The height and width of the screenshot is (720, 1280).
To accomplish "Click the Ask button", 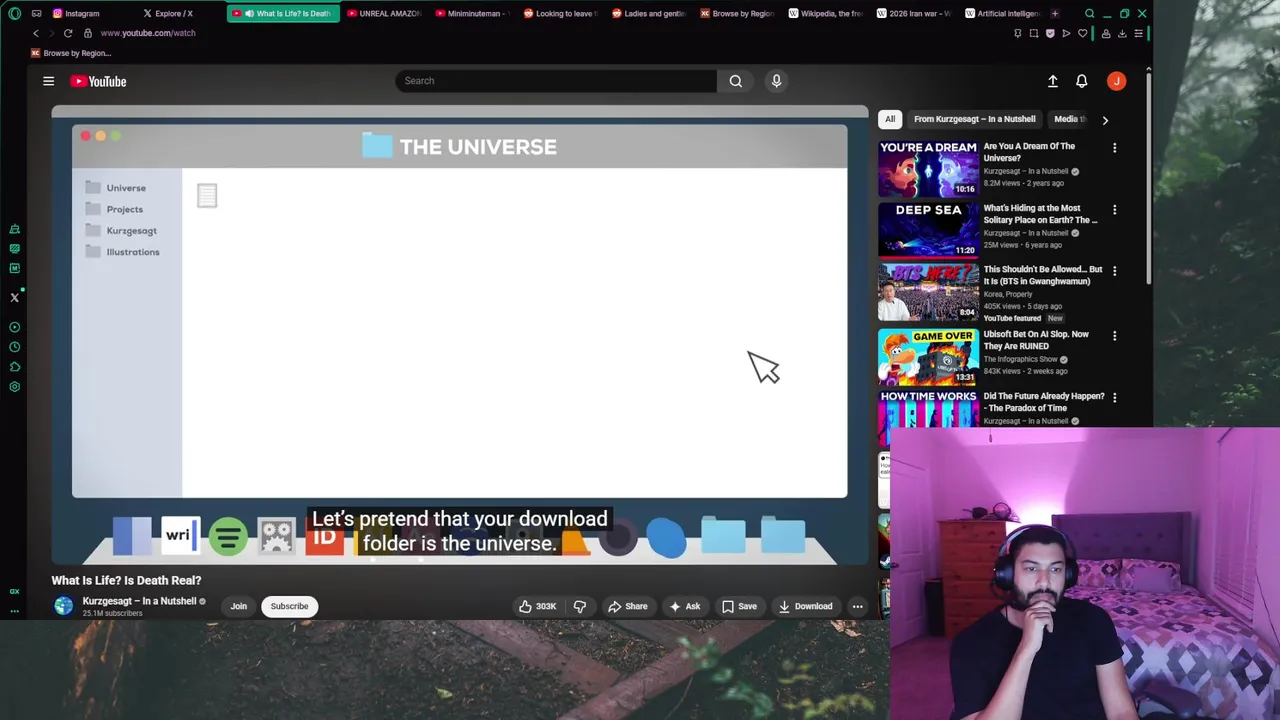I will click(685, 606).
